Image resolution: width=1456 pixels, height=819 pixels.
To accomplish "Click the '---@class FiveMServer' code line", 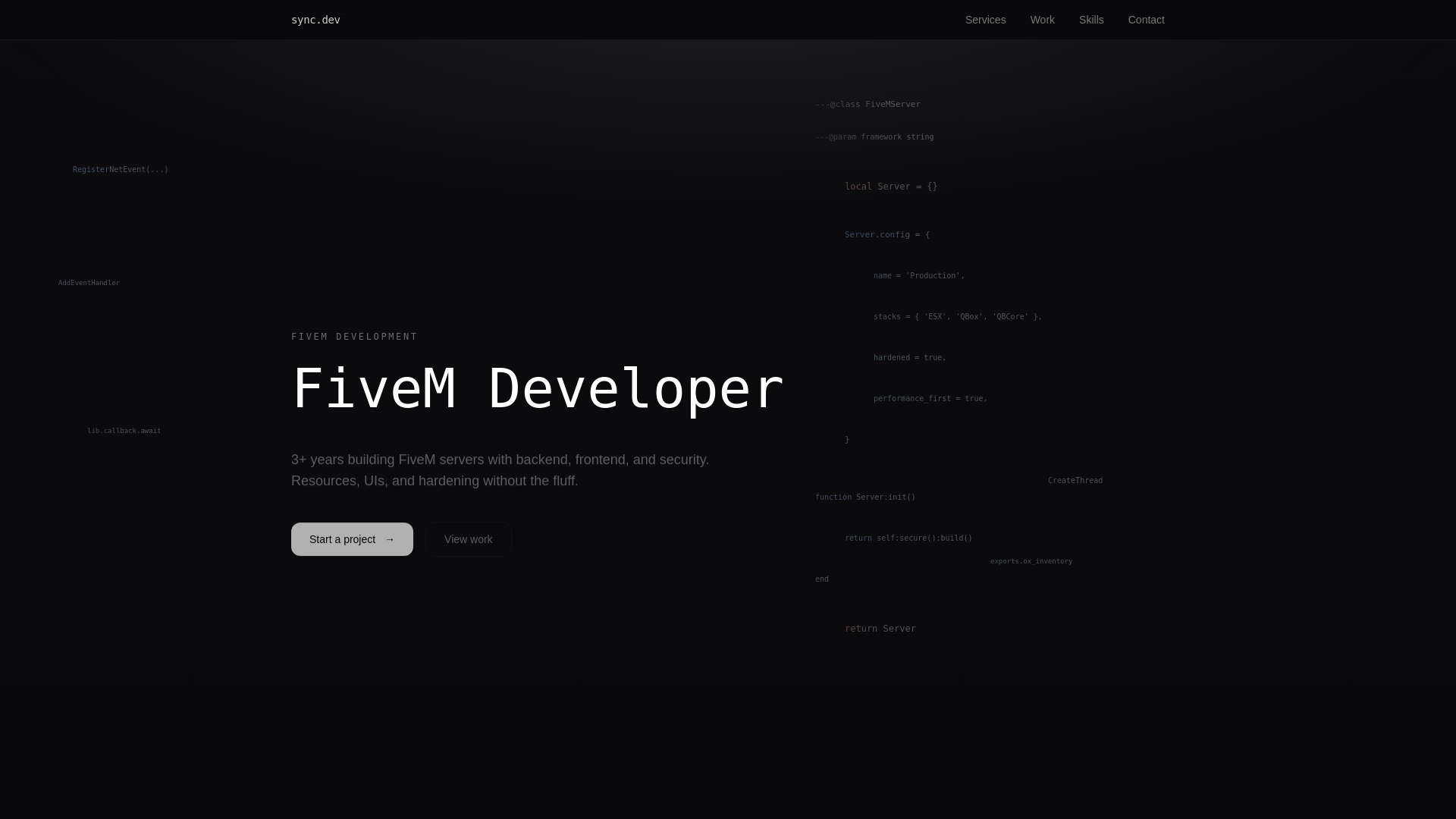I will (868, 105).
